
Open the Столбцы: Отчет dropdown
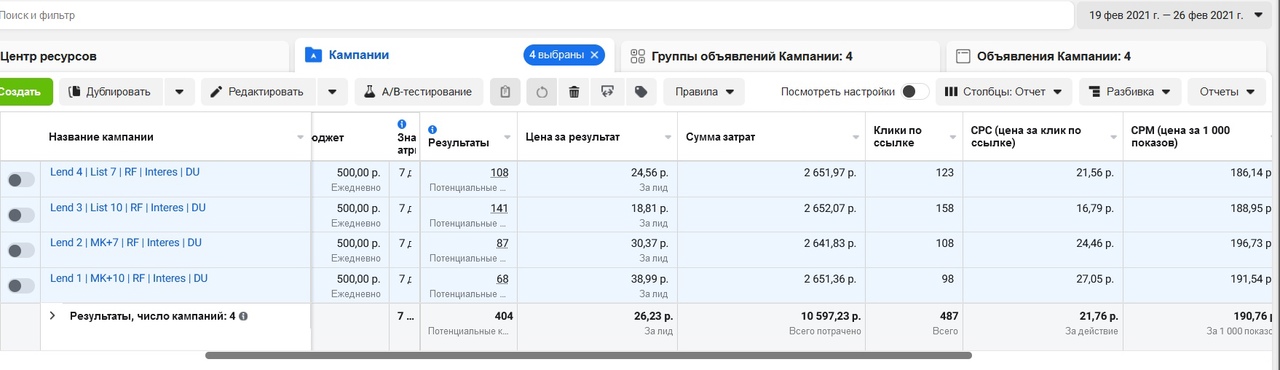coord(1004,92)
